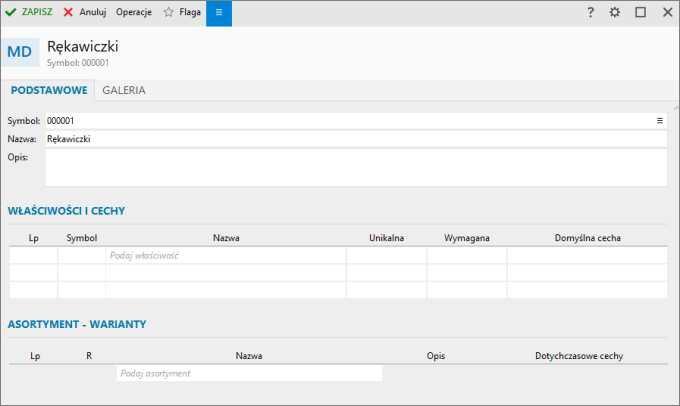Viewport: 680px width, 406px height.
Task: Click Anuluj to cancel changes
Action: 84,12
